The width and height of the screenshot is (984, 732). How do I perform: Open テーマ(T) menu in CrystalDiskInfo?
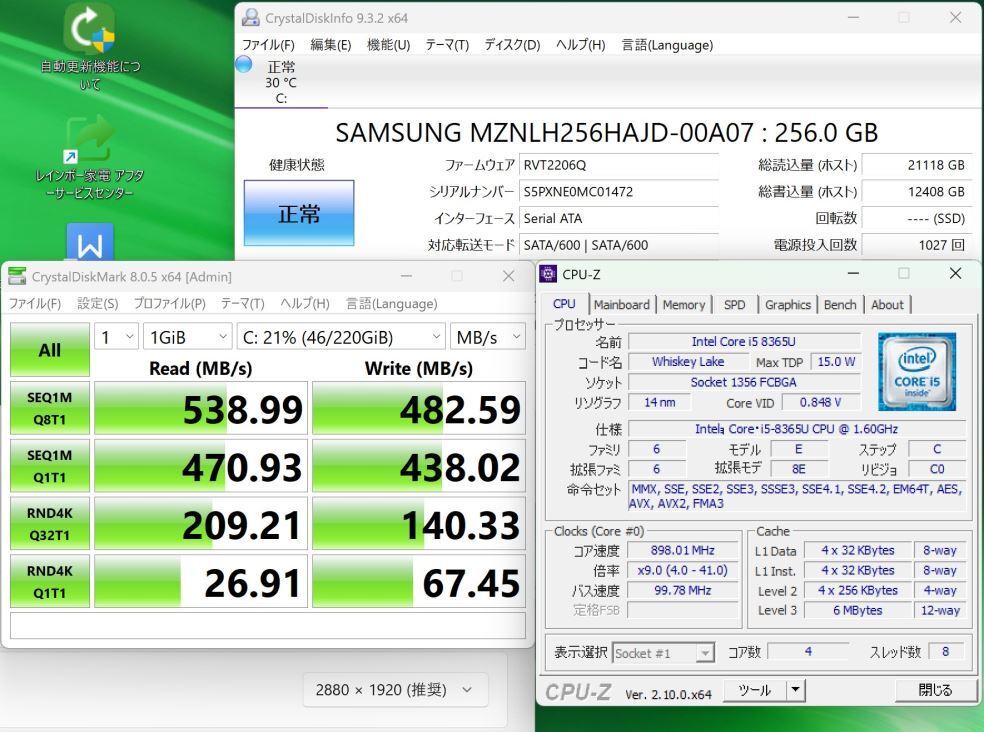point(447,45)
